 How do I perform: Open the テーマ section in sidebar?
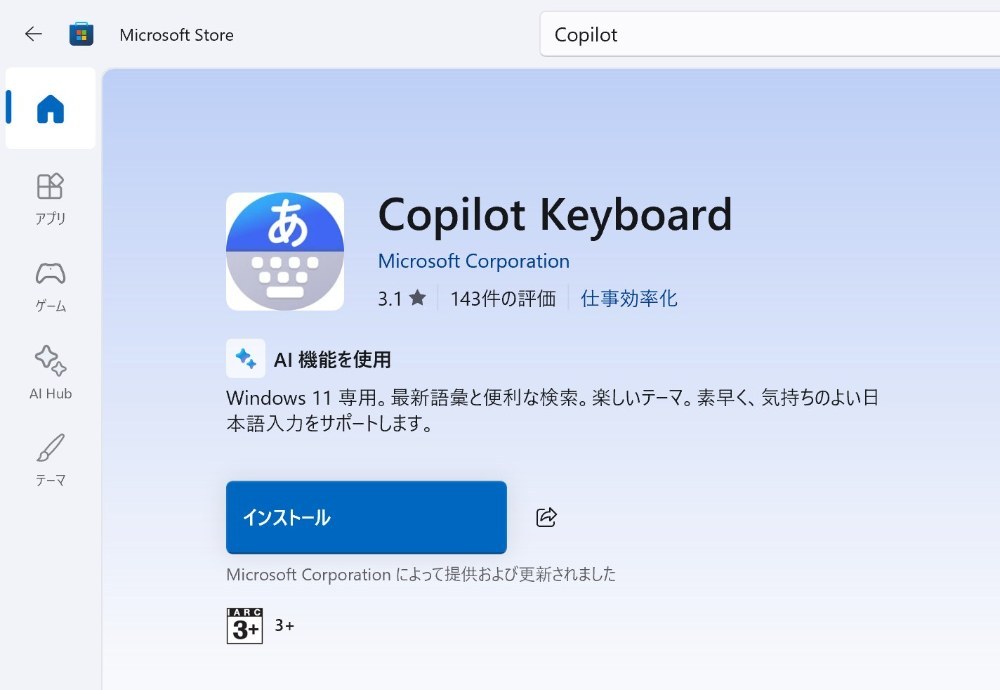[50, 460]
